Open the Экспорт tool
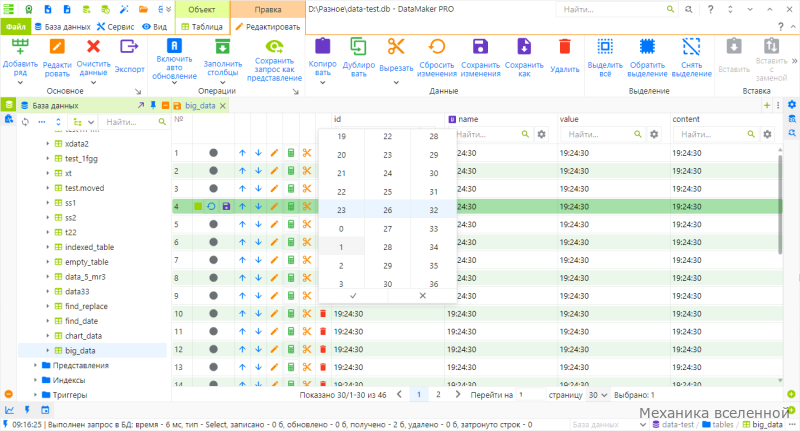The image size is (800, 431). [129, 47]
